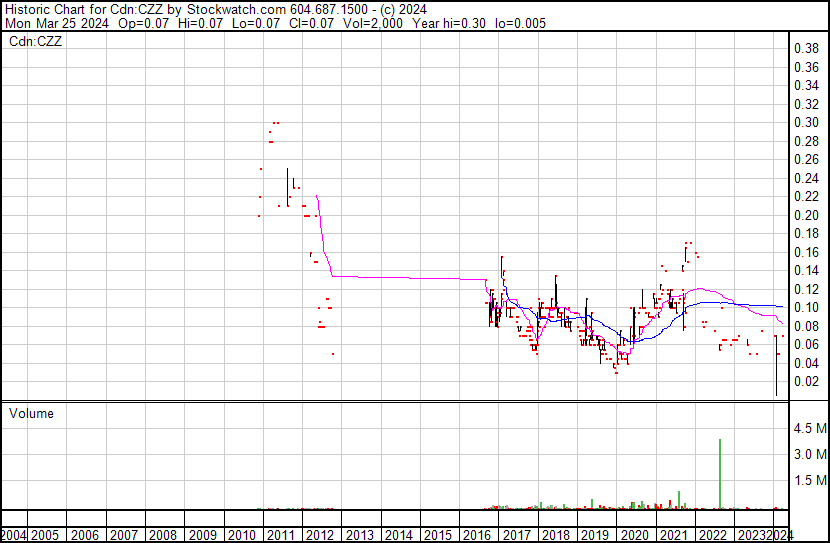Select the 2021 year label
This screenshot has width=830, height=543.
coord(673,535)
